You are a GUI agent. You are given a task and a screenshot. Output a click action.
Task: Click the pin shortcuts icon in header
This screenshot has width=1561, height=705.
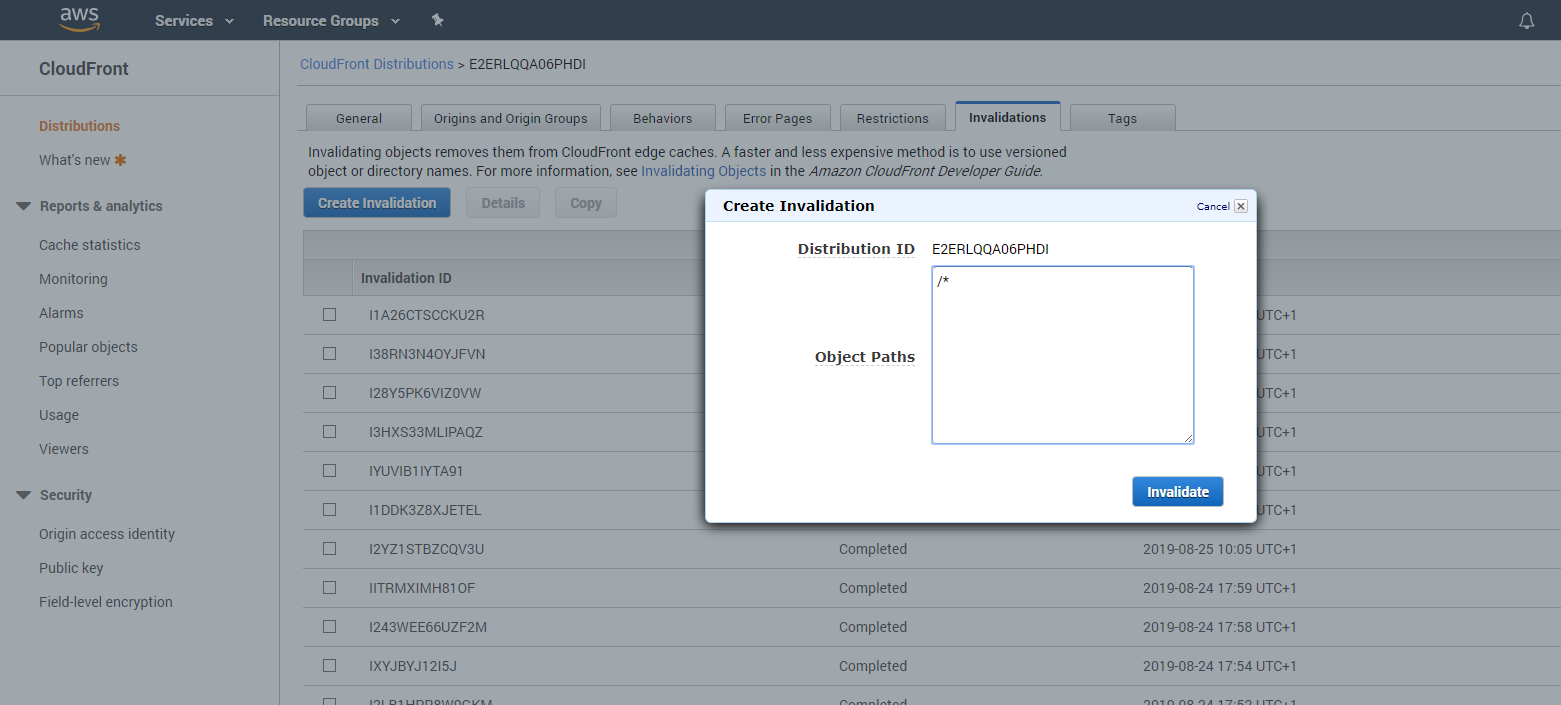pyautogui.click(x=437, y=20)
